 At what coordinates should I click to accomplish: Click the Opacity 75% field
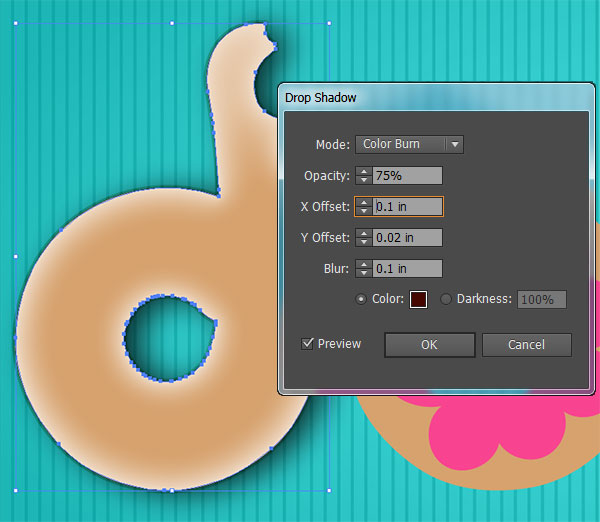[x=408, y=176]
